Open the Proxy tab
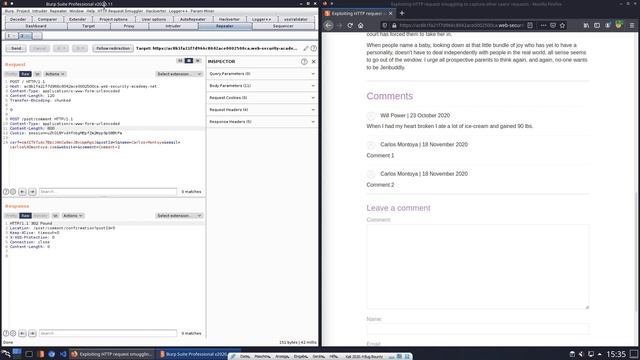 (x=129, y=26)
